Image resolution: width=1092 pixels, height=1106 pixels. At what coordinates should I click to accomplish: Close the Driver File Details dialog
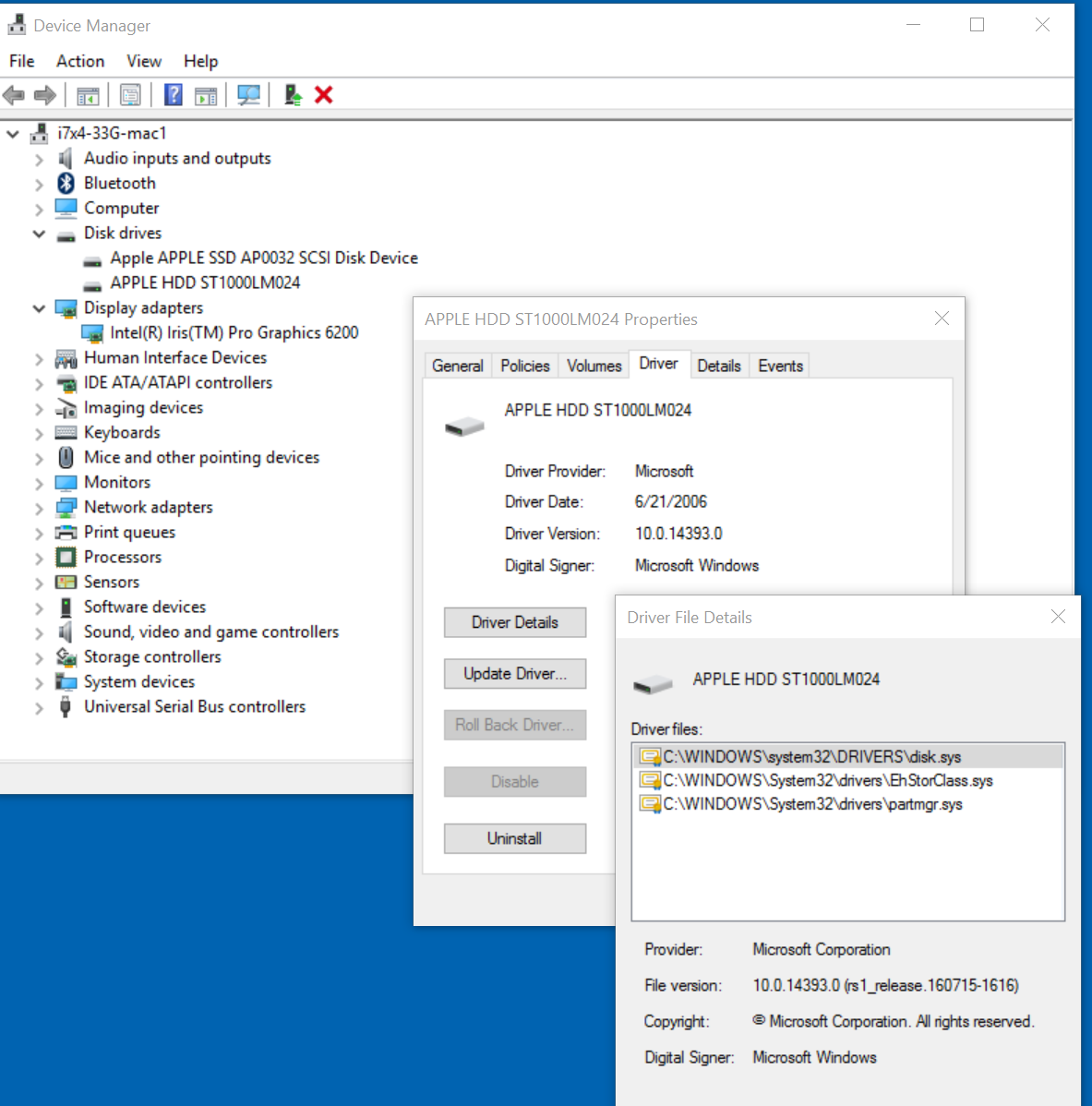point(1058,617)
